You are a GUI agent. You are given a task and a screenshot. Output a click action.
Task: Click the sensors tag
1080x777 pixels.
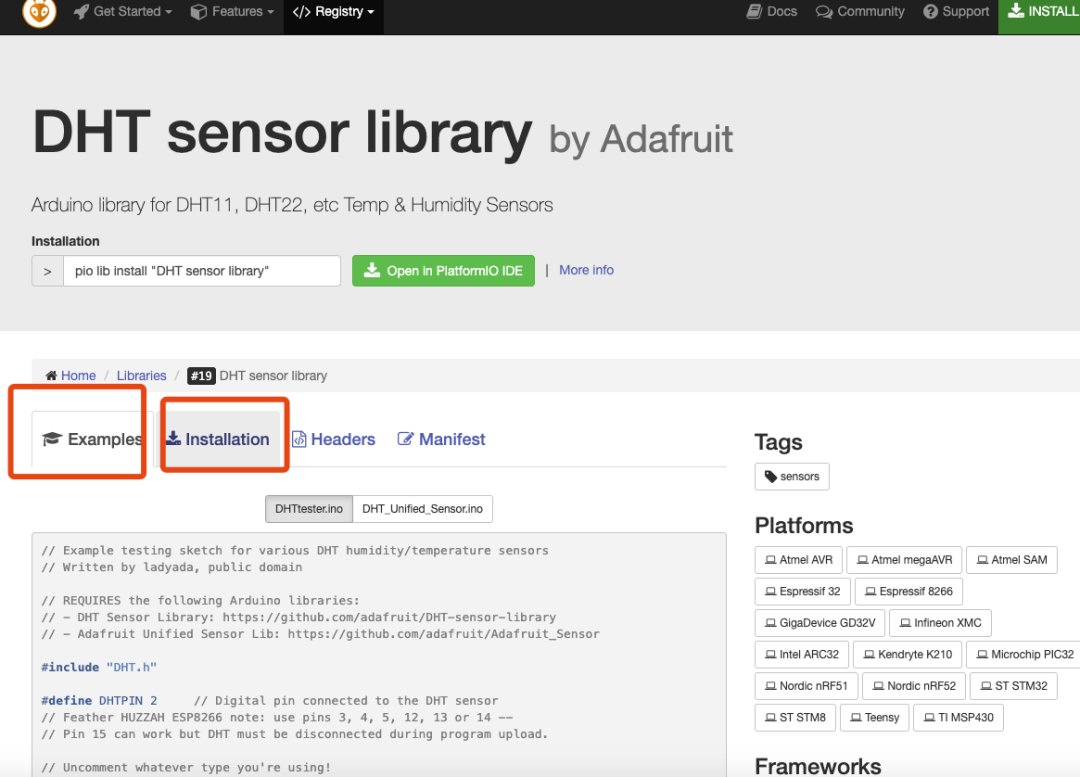(792, 477)
